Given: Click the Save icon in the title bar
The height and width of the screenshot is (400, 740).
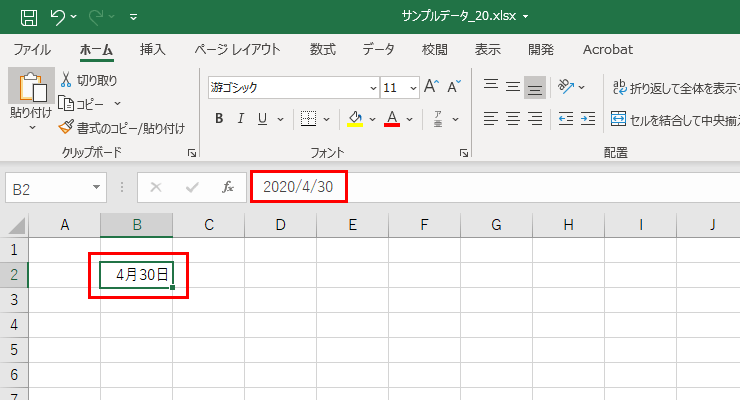Looking at the screenshot, I should click(29, 17).
